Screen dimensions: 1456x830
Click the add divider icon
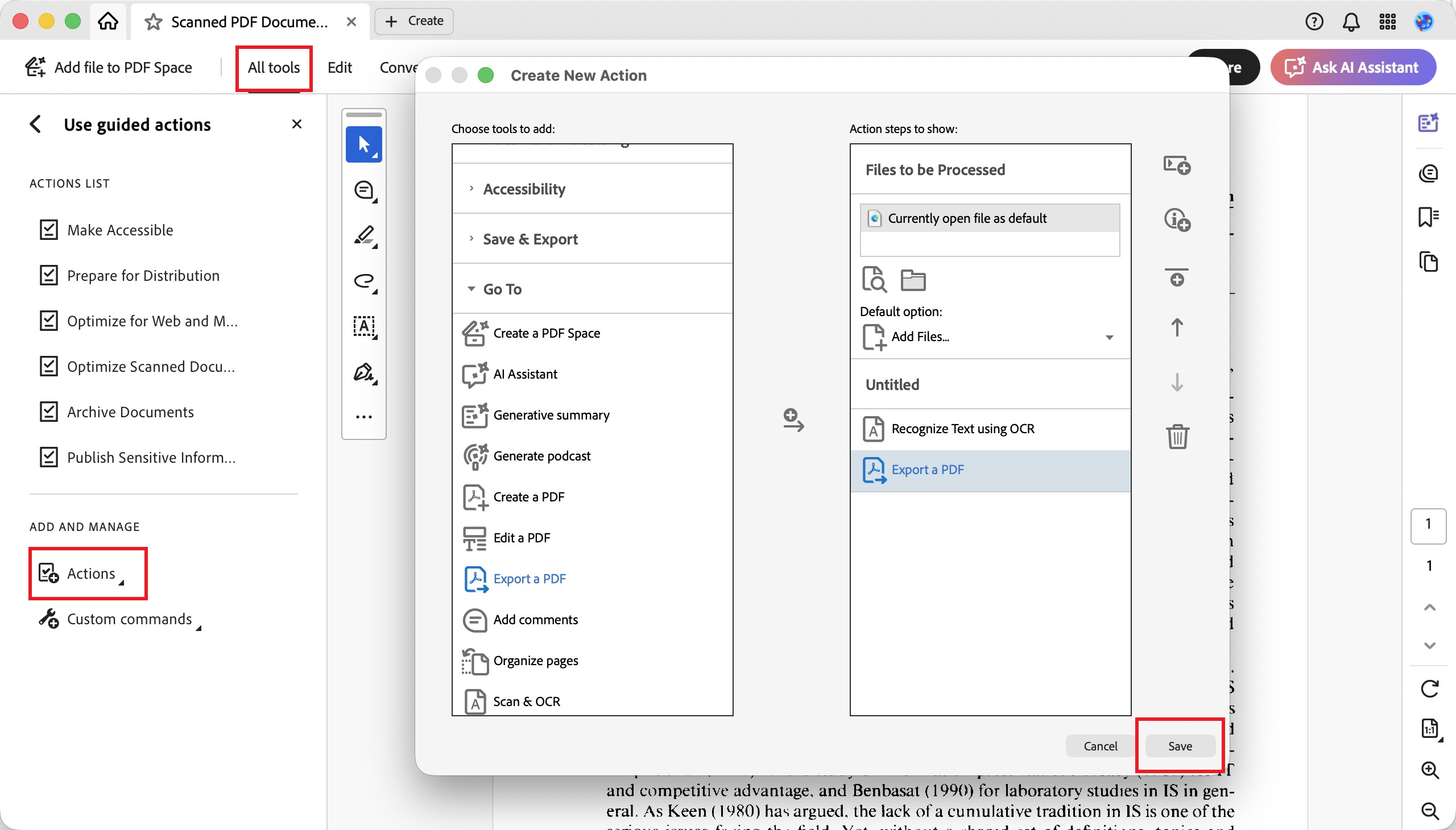point(1177,277)
